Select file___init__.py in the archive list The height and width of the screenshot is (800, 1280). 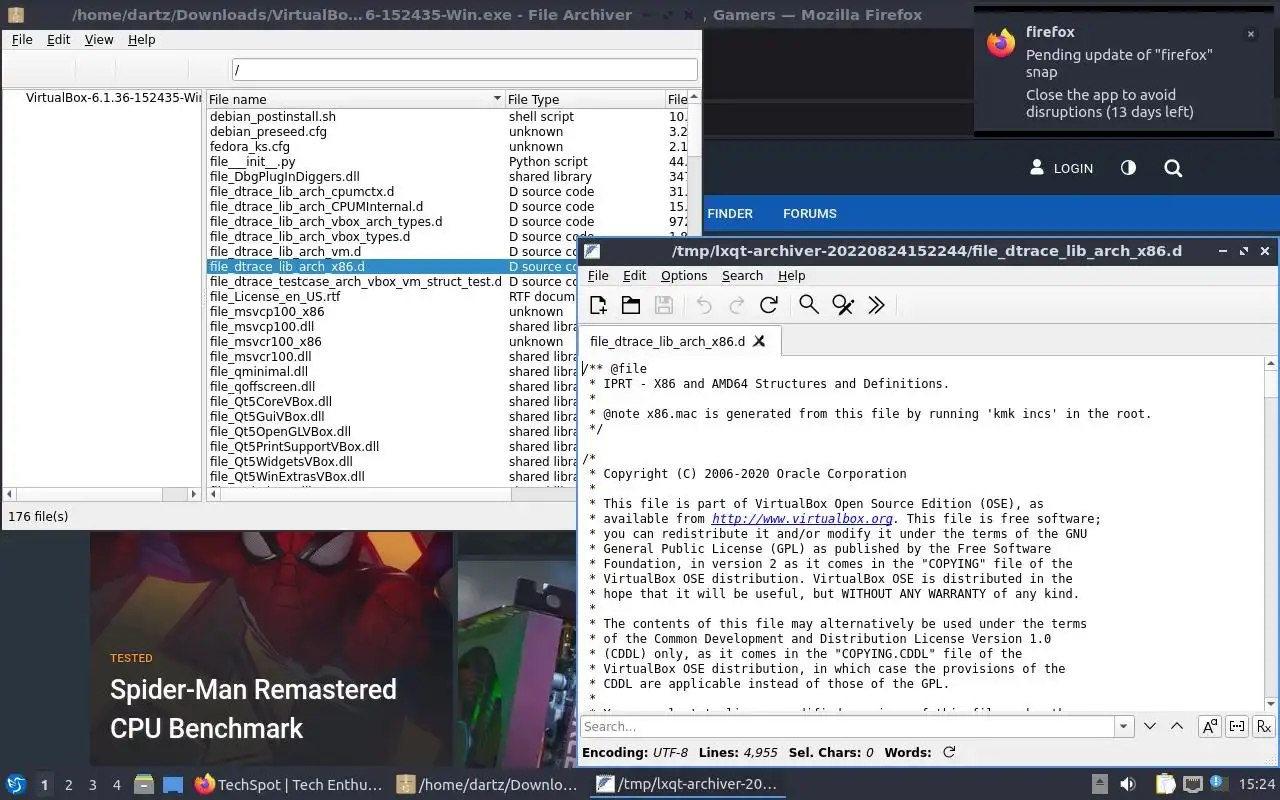253,162
